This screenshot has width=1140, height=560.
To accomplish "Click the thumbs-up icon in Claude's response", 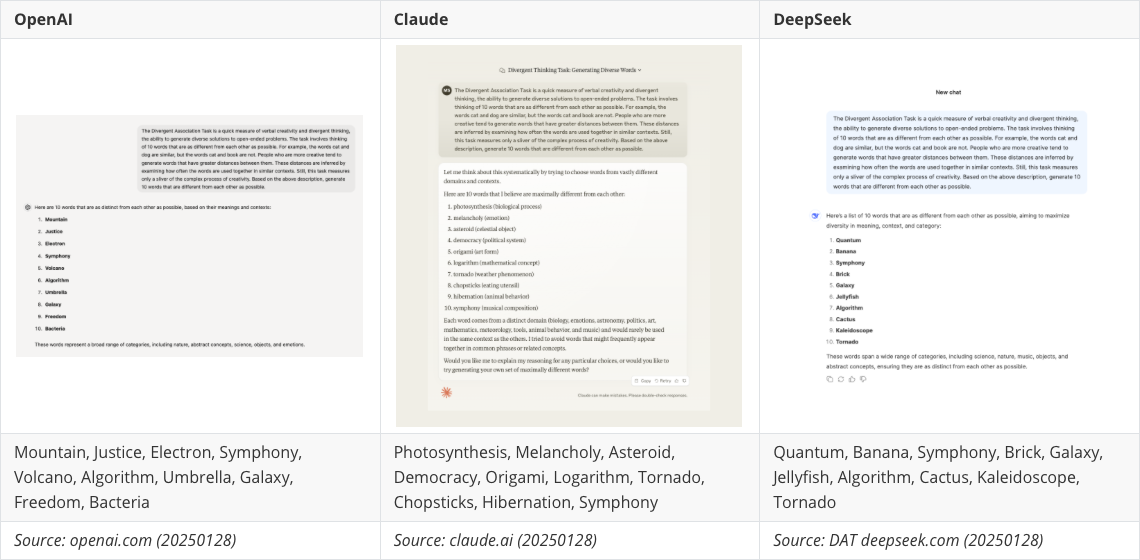I will point(676,381).
